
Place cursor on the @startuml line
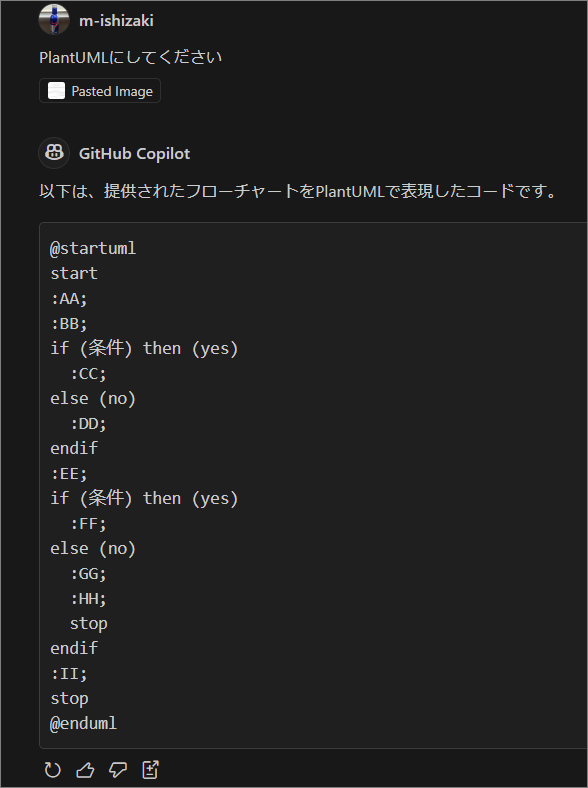pyautogui.click(x=93, y=248)
